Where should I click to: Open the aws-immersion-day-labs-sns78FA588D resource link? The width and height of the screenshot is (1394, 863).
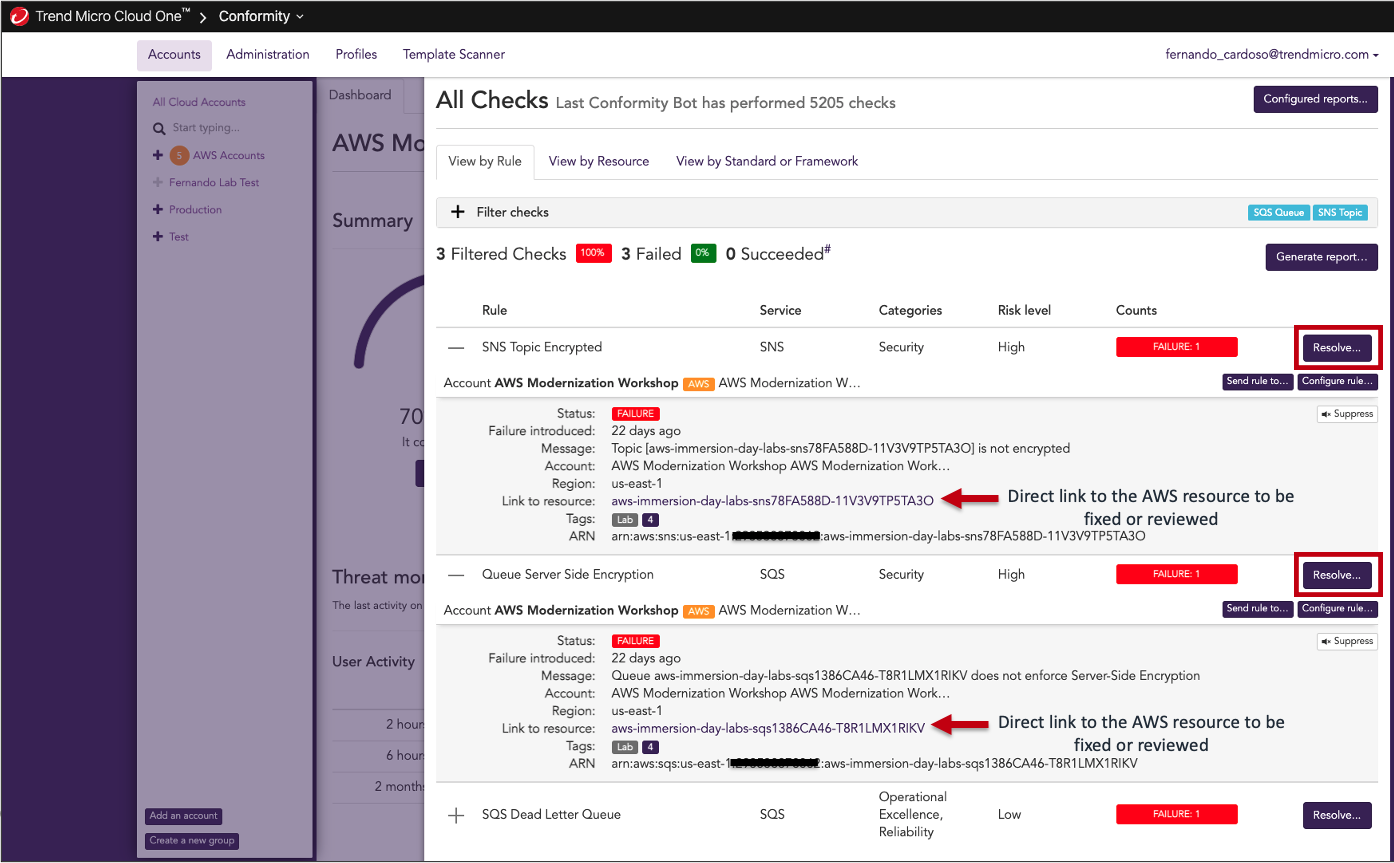click(772, 501)
